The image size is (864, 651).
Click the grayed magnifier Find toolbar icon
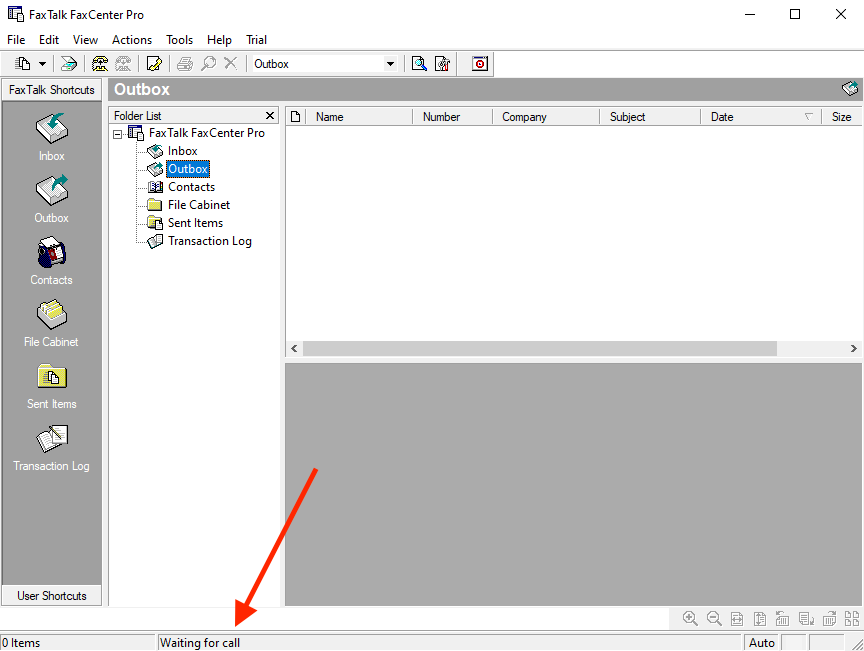tap(208, 64)
